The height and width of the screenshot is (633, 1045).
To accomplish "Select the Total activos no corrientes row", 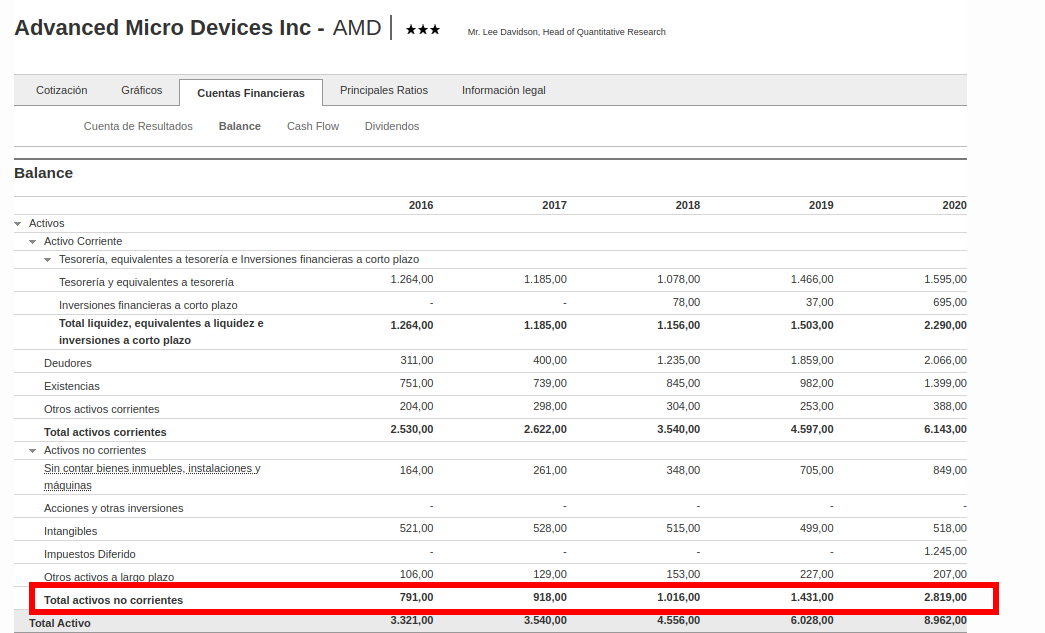I will pyautogui.click(x=114, y=600).
